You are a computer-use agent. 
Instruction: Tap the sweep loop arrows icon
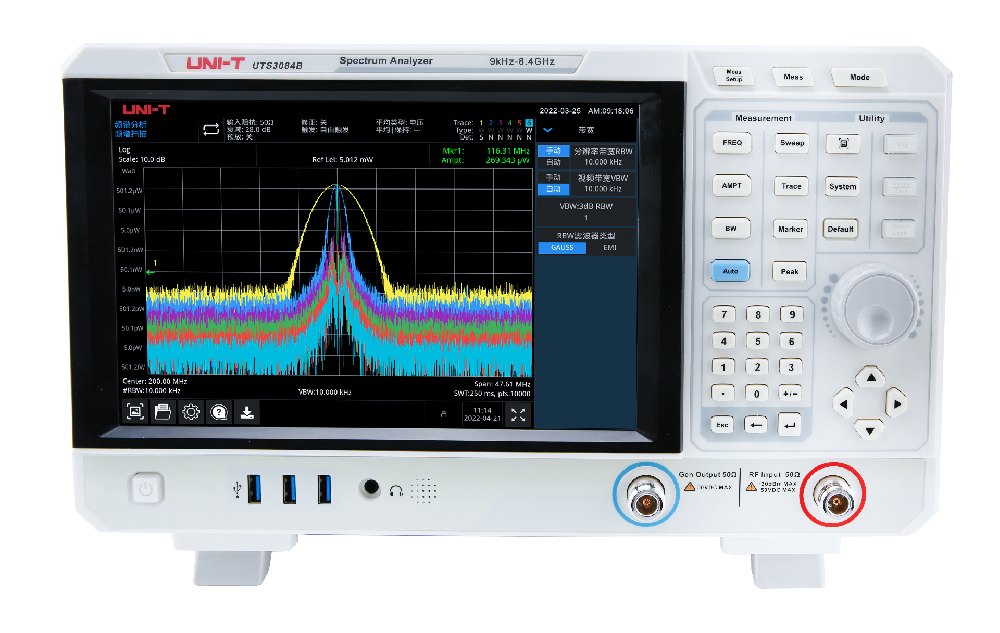211,129
